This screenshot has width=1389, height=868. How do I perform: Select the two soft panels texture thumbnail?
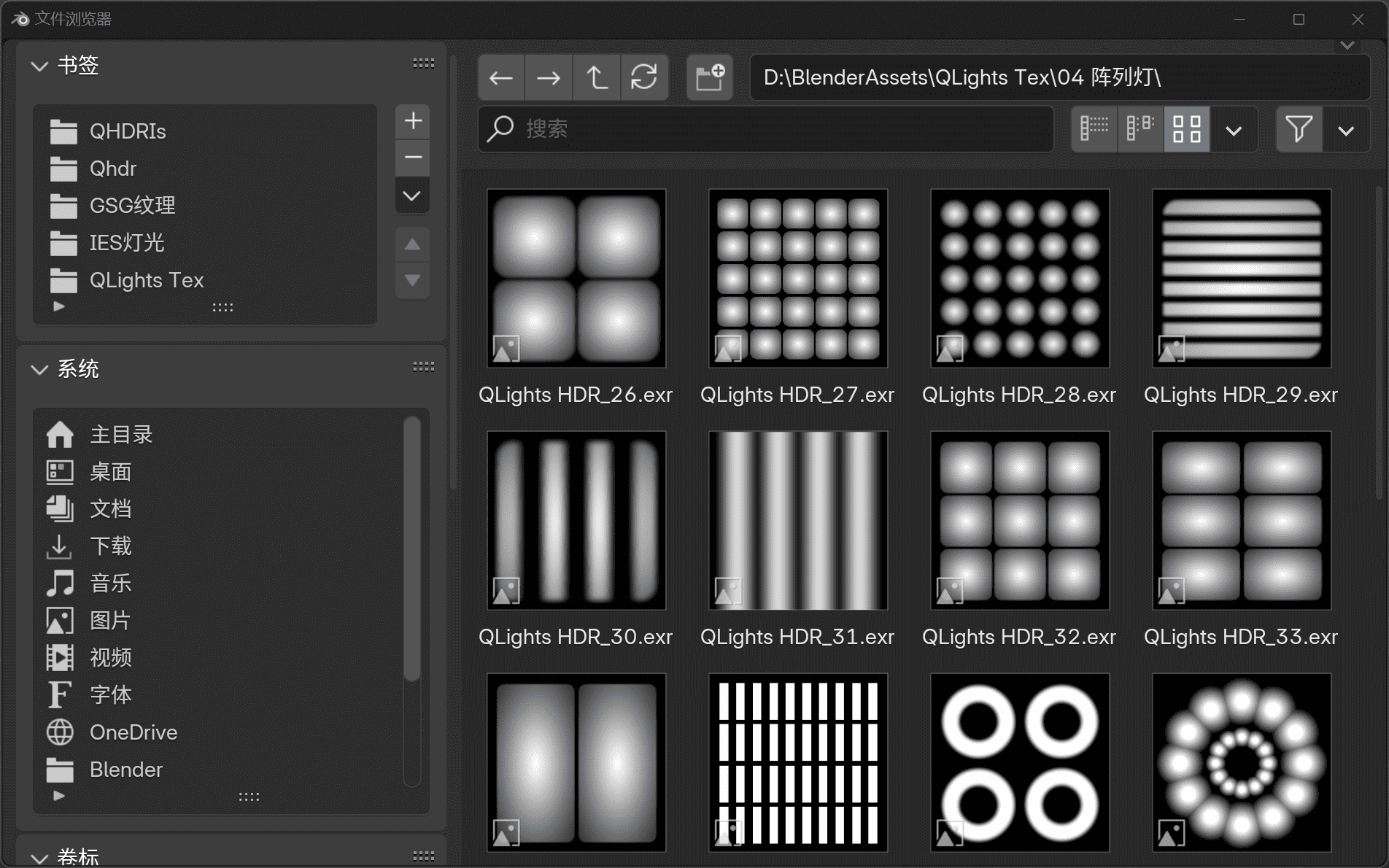tap(576, 762)
